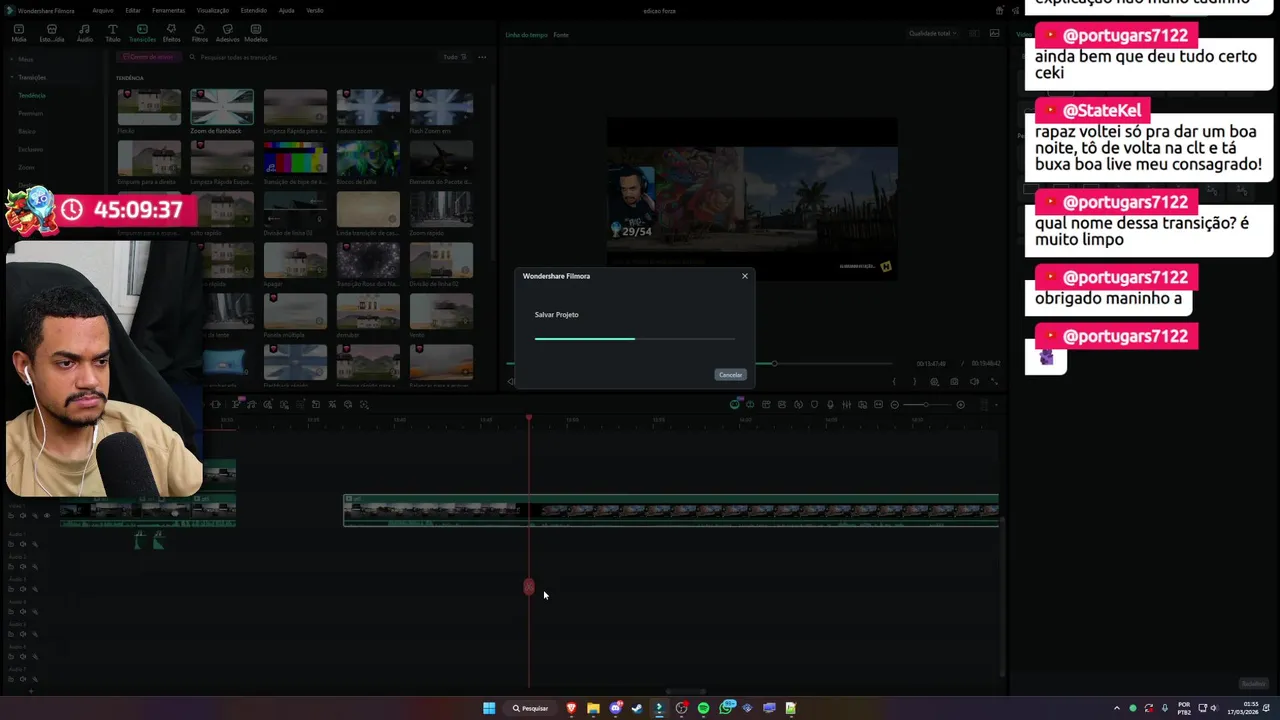Click the timeline zoom-in plus icon

(x=960, y=405)
